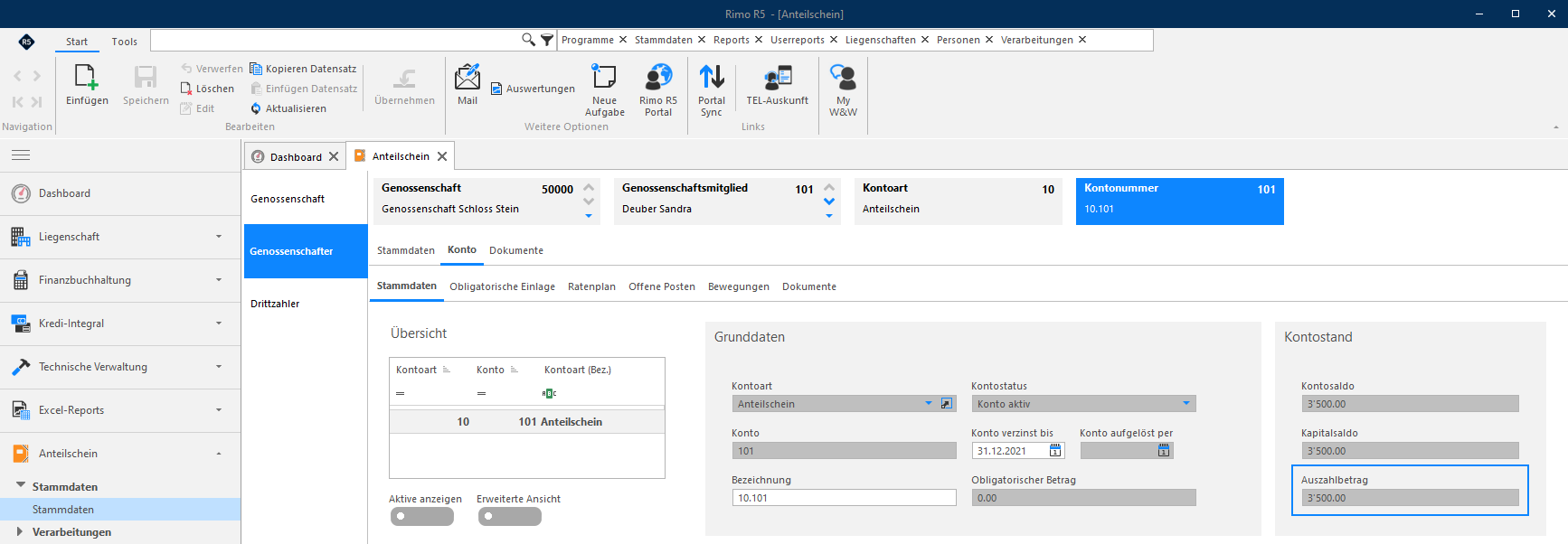Collapse Anteilschein sidebar section
Image resolution: width=1568 pixels, height=544 pixels.
219,454
